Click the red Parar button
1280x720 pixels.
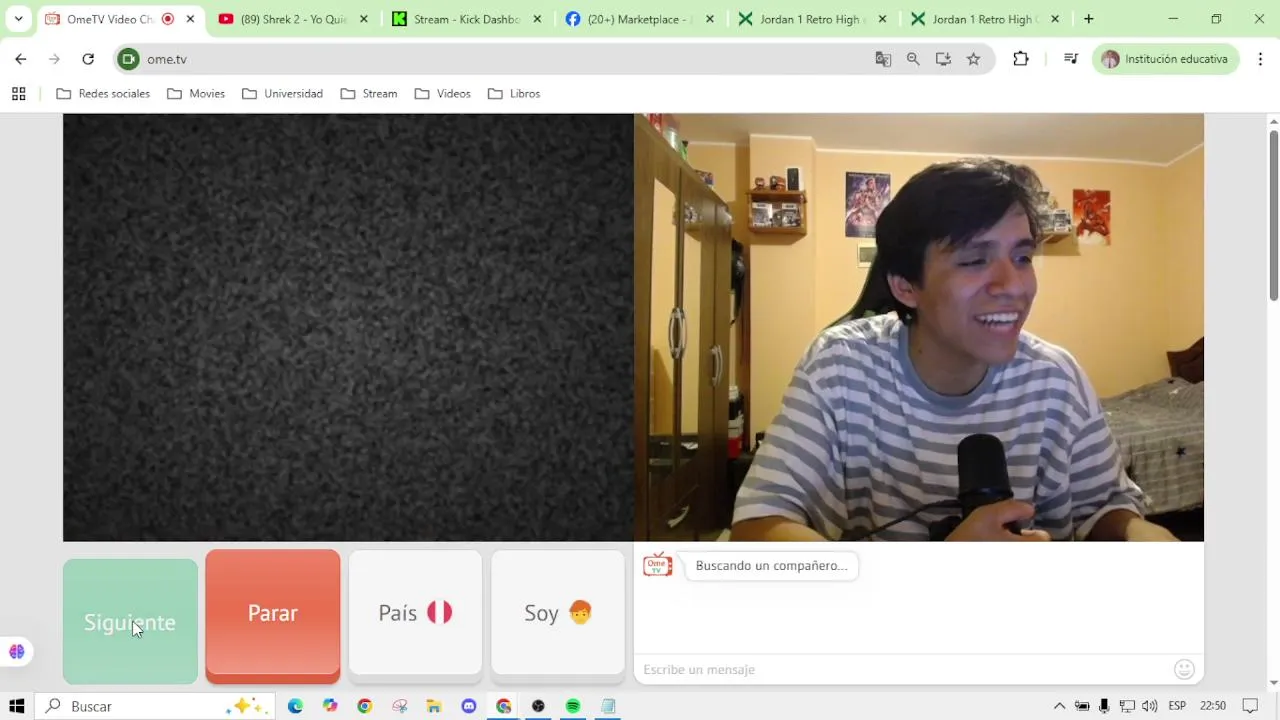[x=273, y=613]
